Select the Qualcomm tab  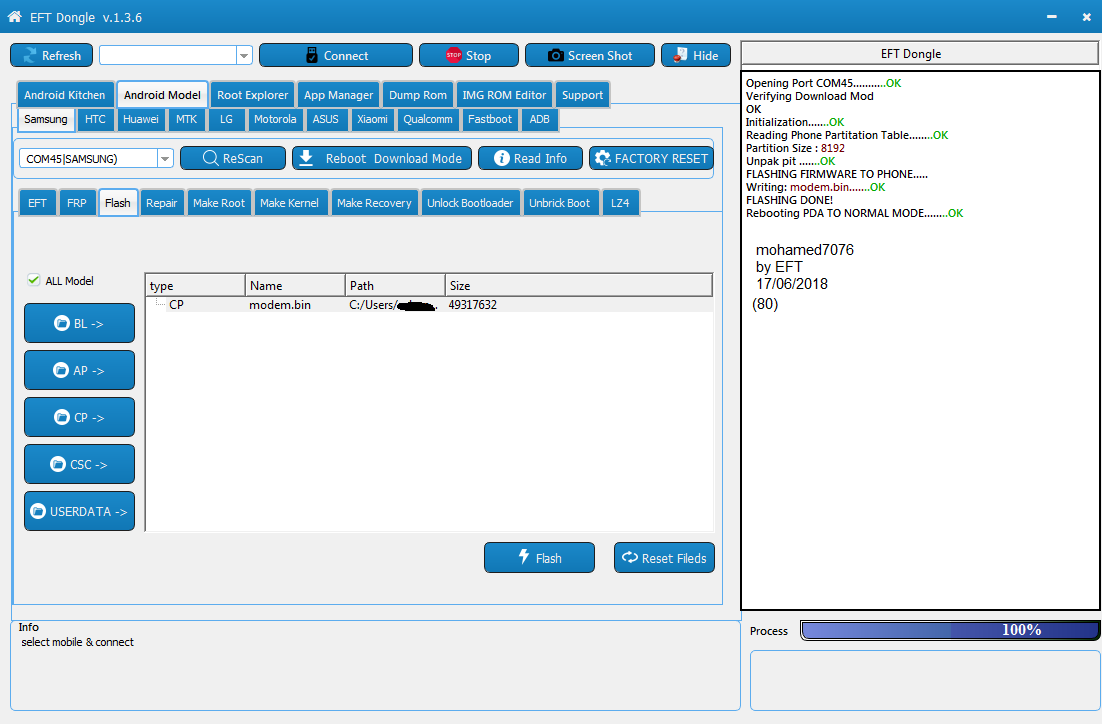[x=427, y=119]
